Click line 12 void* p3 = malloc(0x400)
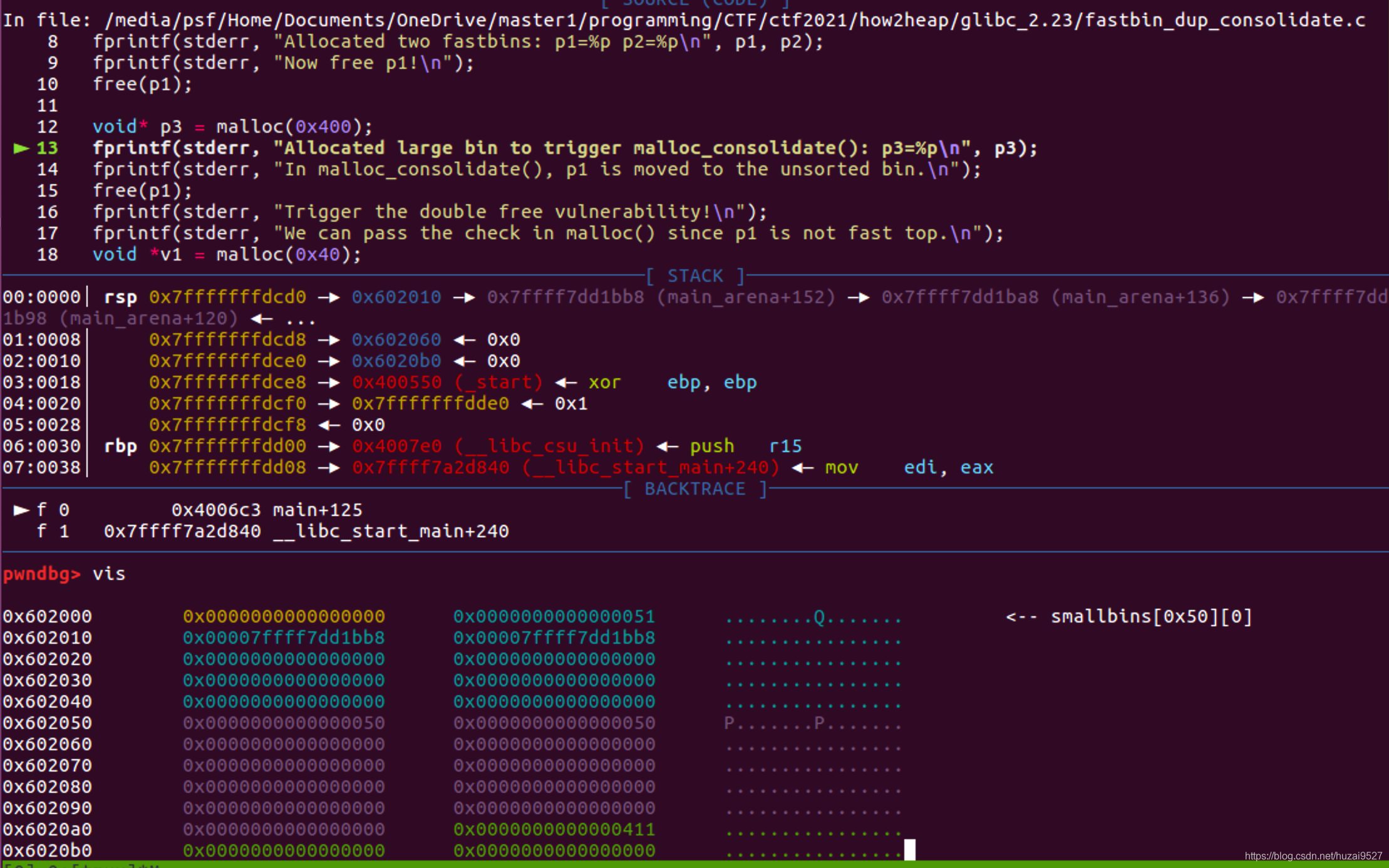 click(x=232, y=127)
